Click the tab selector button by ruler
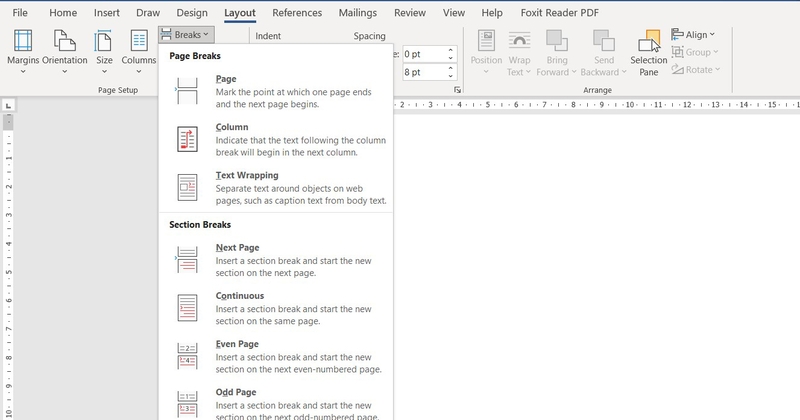Viewport: 800px width, 420px height. 8,106
